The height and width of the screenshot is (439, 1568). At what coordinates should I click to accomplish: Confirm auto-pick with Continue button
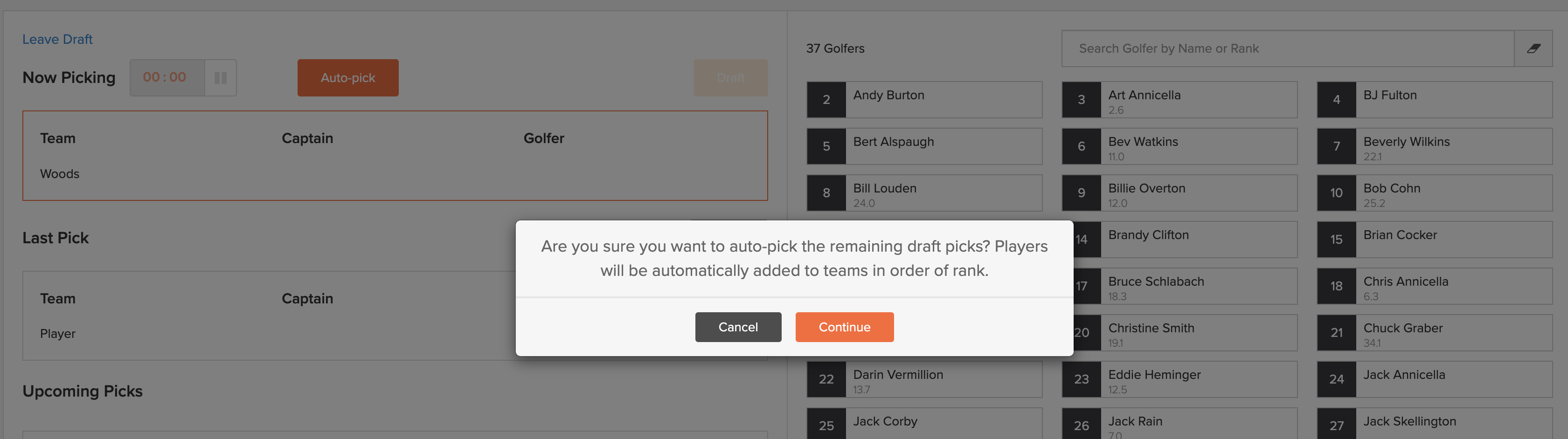coord(844,327)
